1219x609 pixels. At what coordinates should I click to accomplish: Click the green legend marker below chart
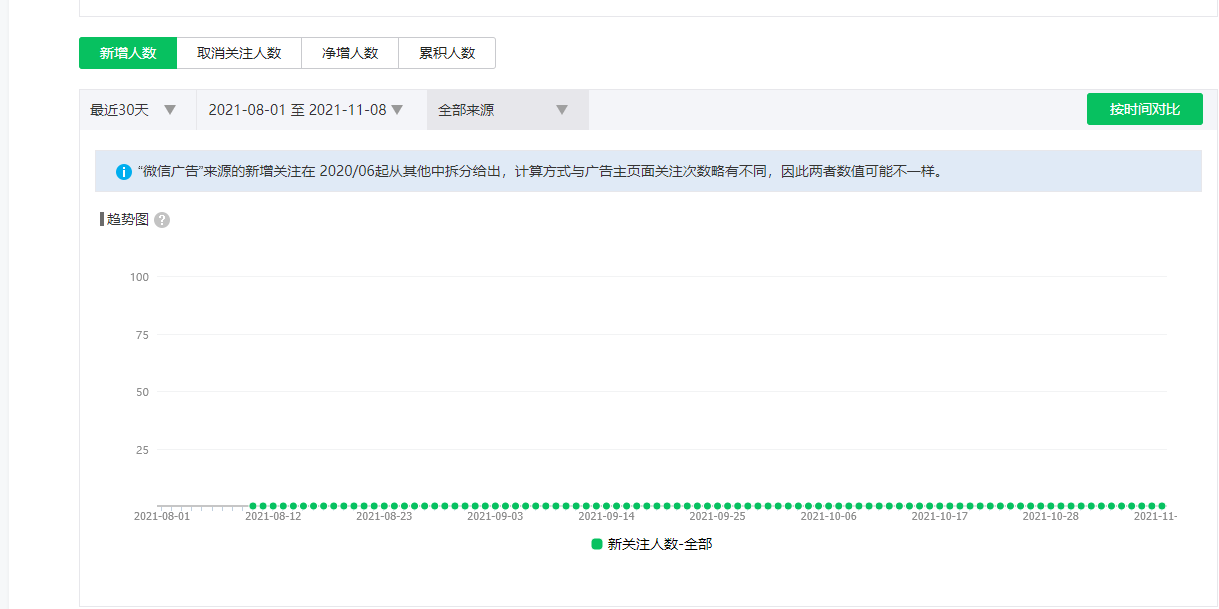[x=597, y=544]
